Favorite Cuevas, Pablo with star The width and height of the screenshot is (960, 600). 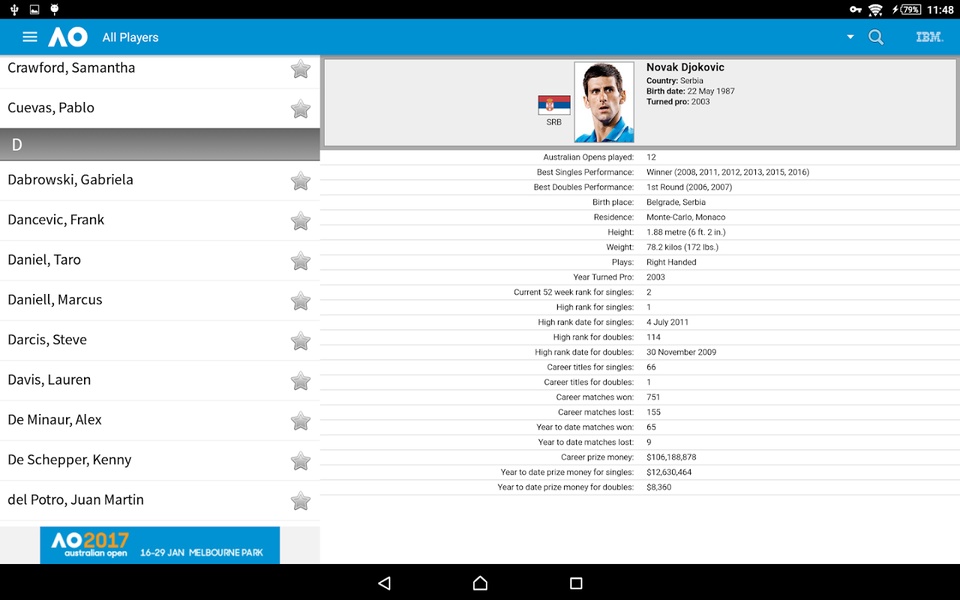pos(300,109)
